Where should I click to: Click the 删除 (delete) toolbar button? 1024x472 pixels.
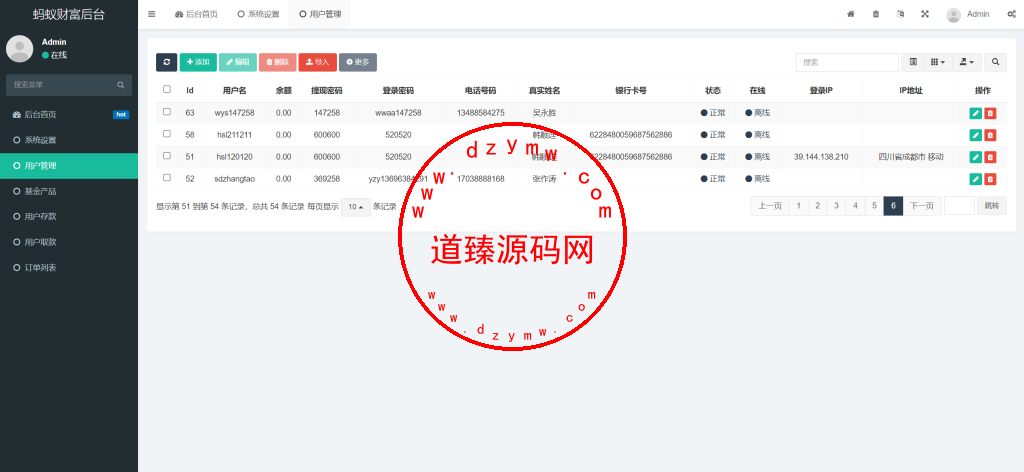pyautogui.click(x=278, y=62)
